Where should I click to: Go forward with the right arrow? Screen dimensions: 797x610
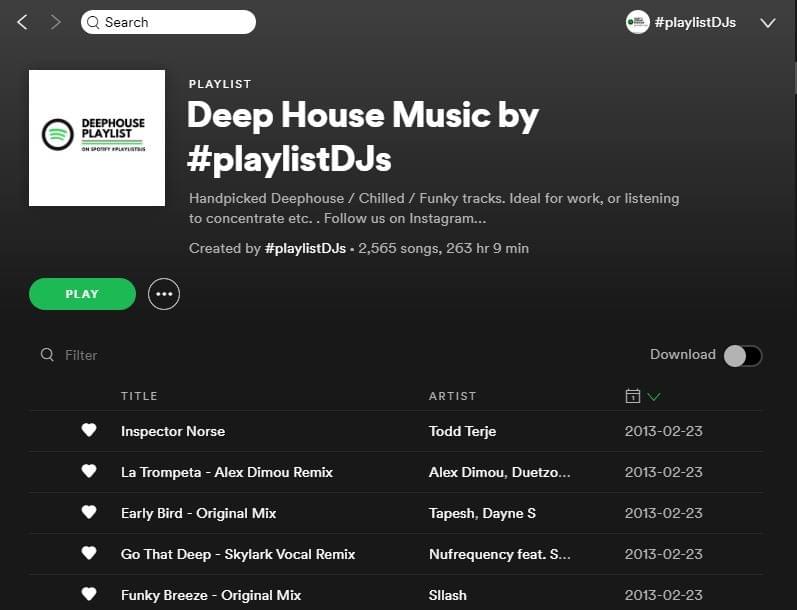[x=55, y=22]
